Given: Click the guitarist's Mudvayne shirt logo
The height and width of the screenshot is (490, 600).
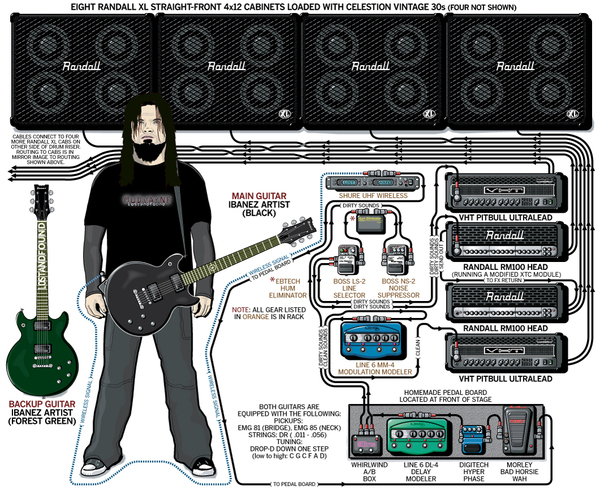Looking at the screenshot, I should coord(147,200).
